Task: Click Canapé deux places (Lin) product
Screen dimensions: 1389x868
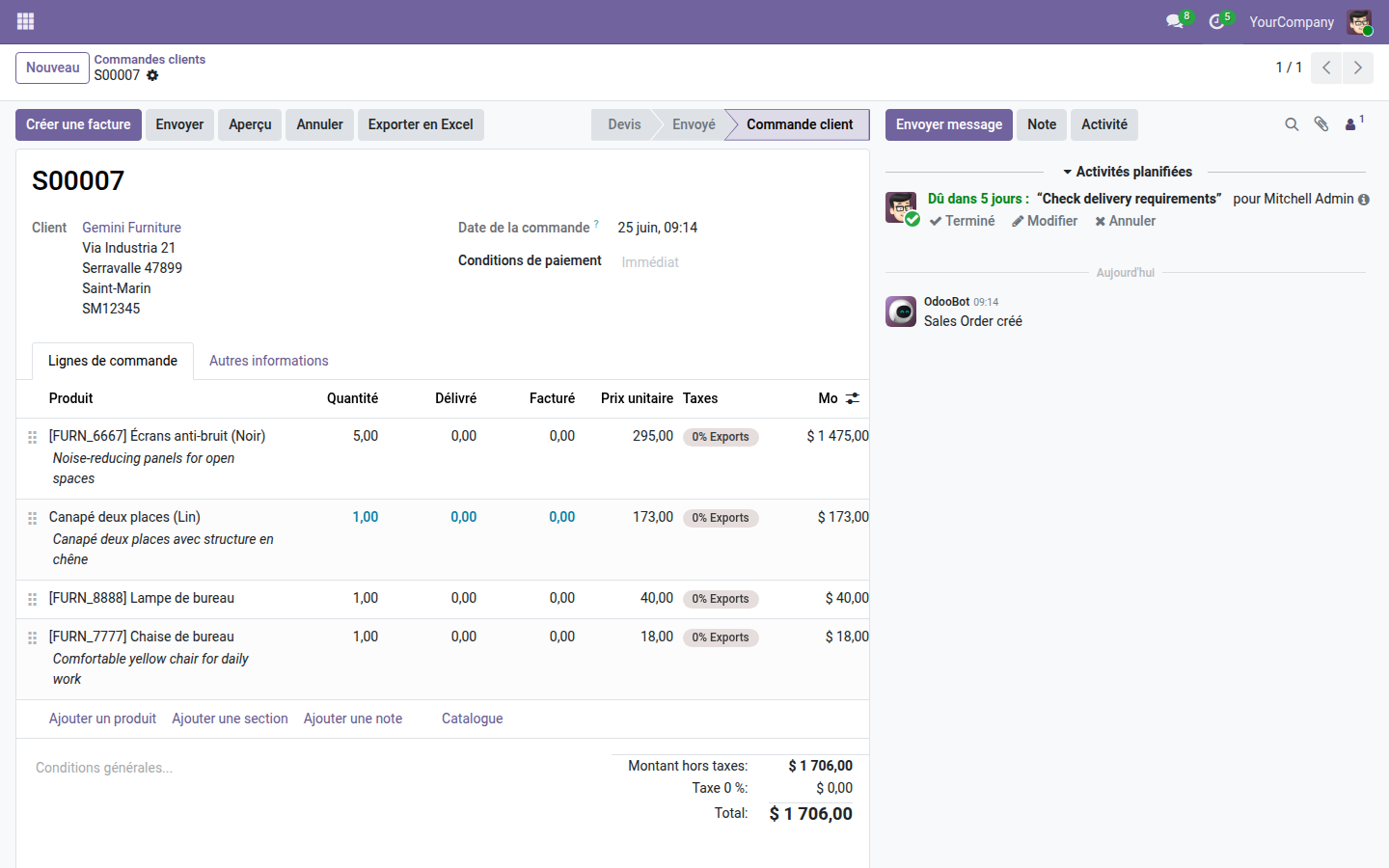Action: point(124,517)
